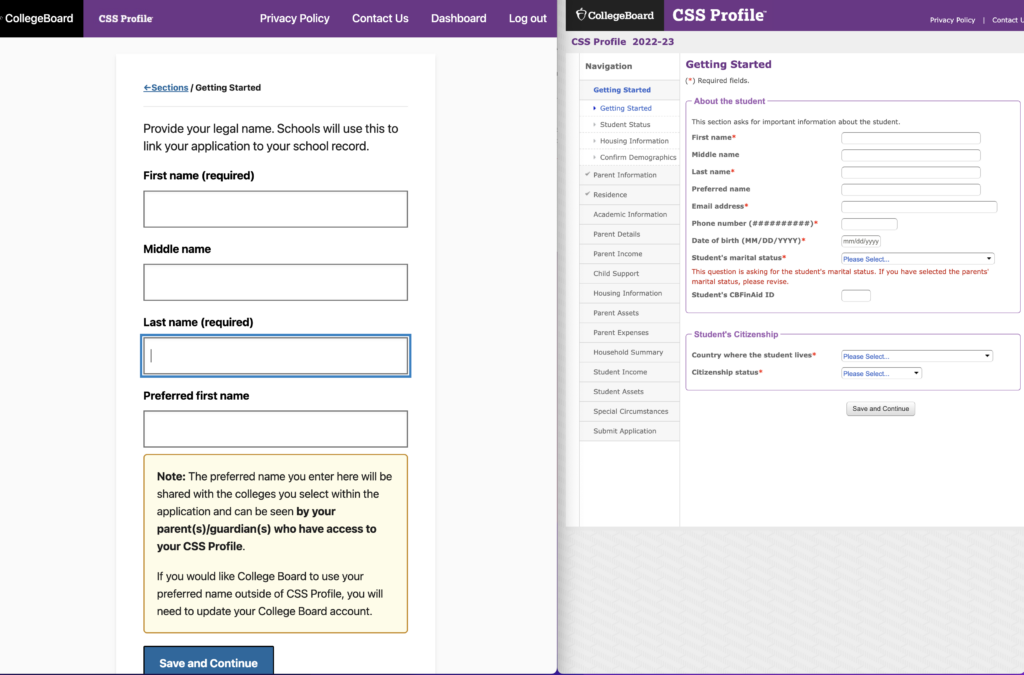This screenshot has width=1024, height=675.
Task: Go to the Parent Income section
Action: tap(618, 254)
